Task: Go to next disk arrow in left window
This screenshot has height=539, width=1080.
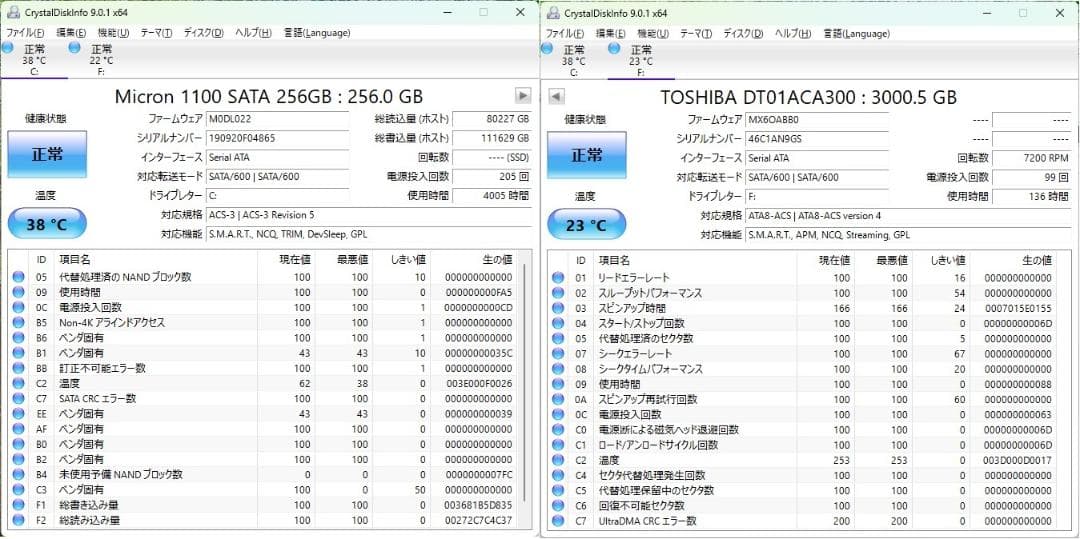Action: click(x=523, y=96)
